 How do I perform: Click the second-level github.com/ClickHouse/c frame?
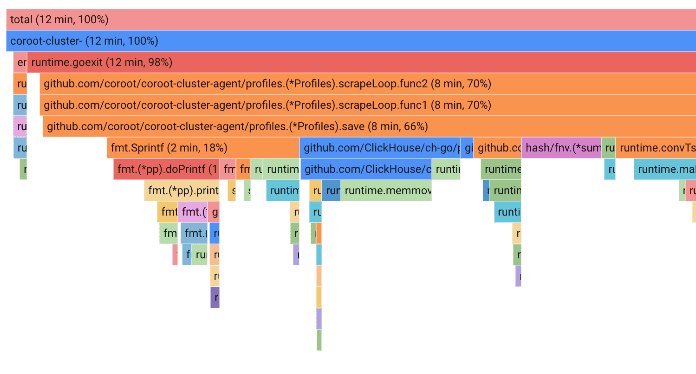coord(366,169)
